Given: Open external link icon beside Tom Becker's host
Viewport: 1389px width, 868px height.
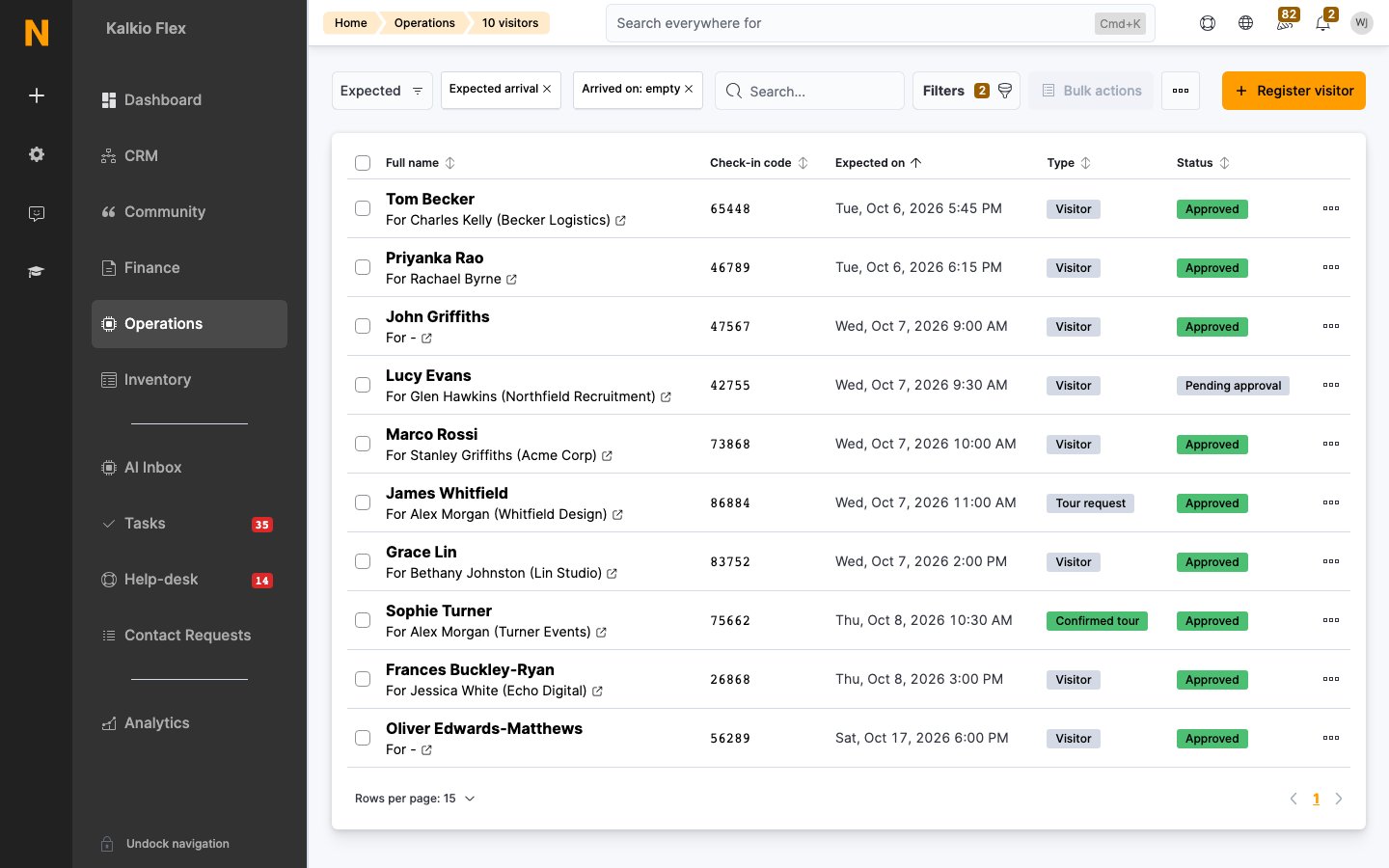Looking at the screenshot, I should [620, 221].
